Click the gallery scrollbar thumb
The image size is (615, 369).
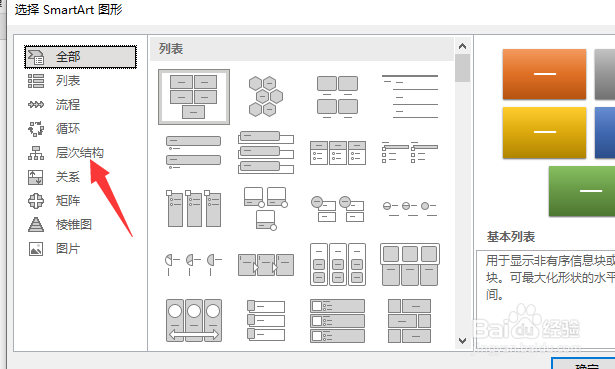pos(462,68)
